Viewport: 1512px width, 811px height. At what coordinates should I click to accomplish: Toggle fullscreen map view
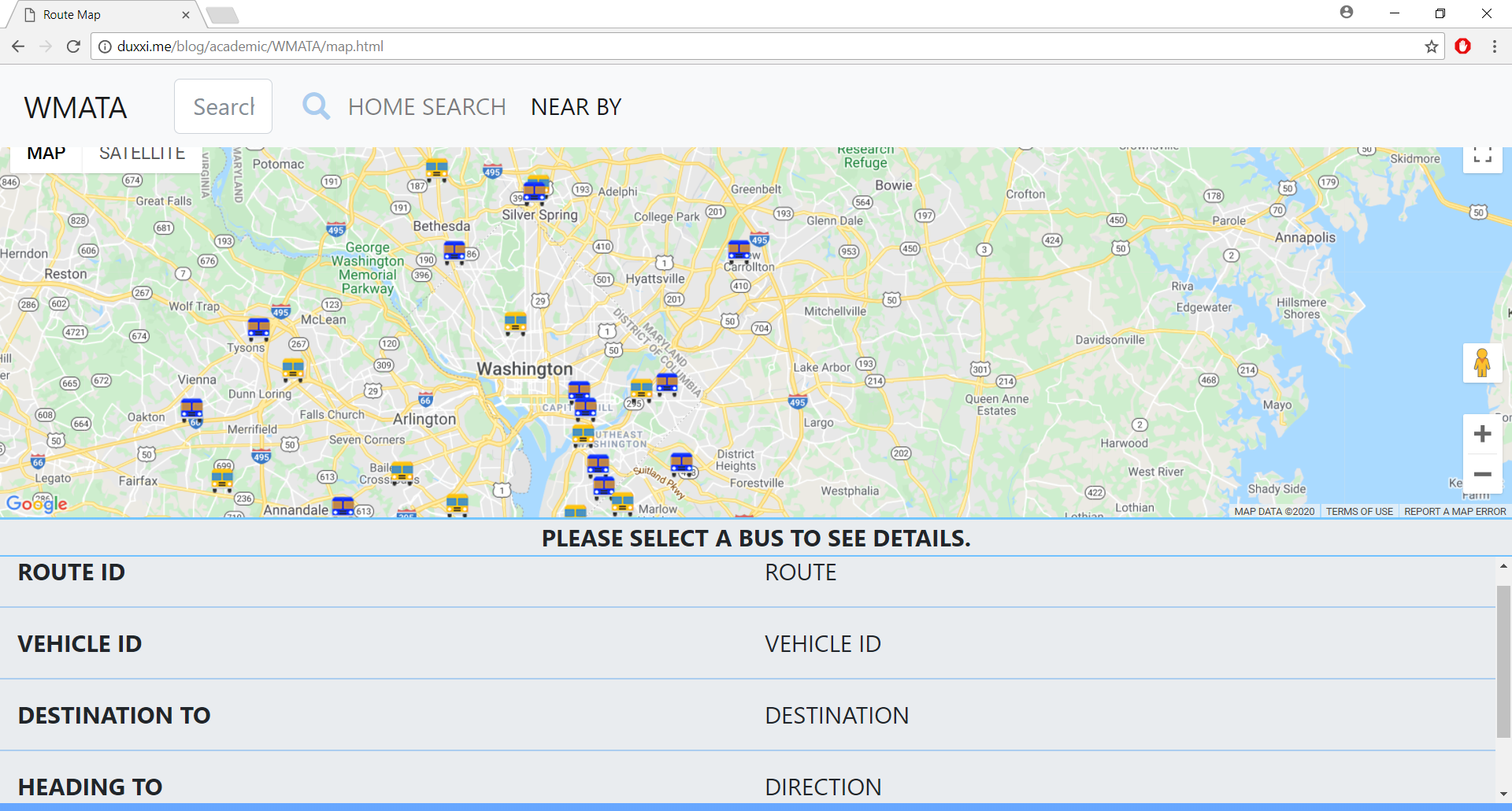coord(1482,155)
